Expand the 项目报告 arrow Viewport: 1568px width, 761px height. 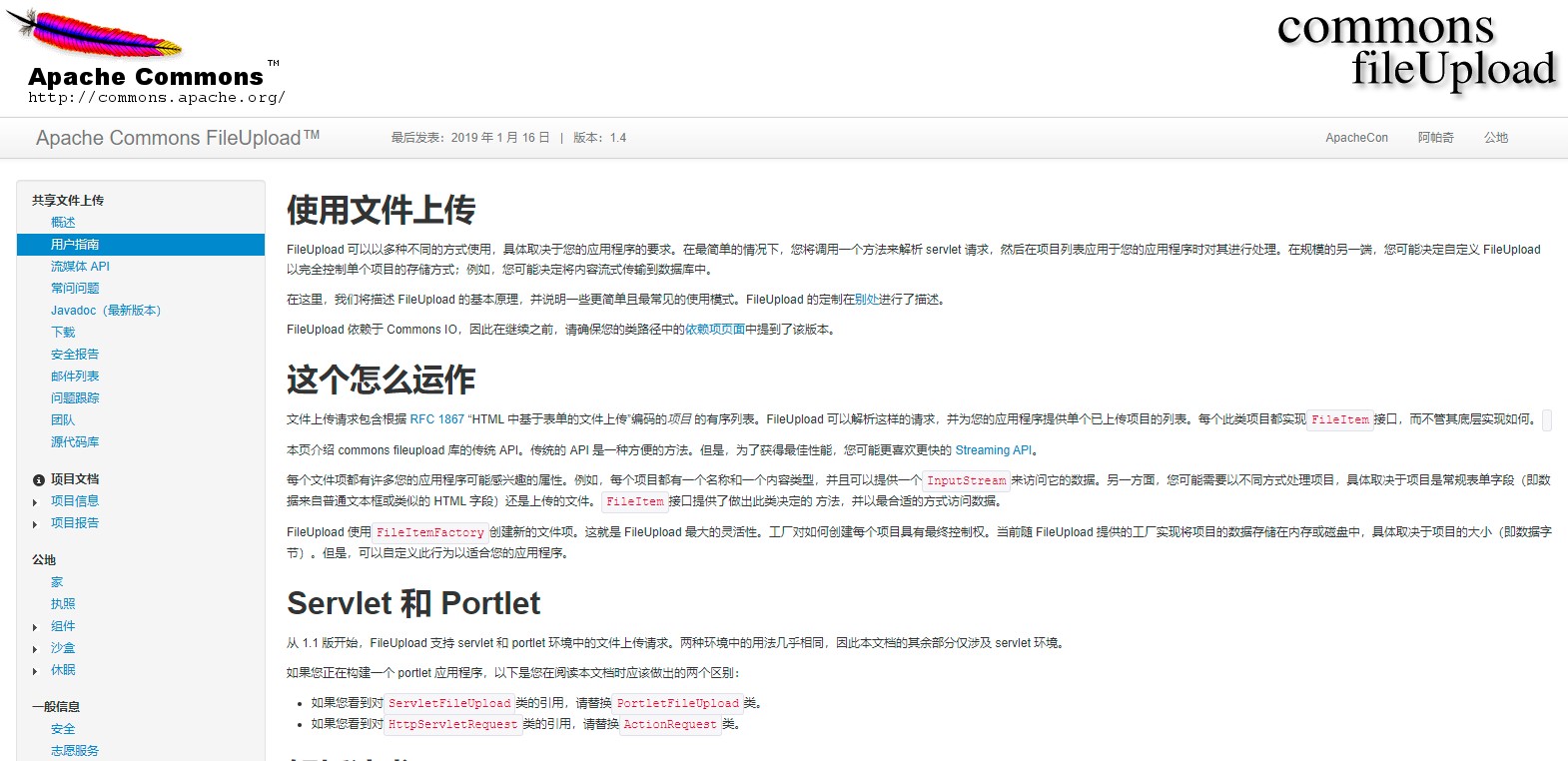click(x=35, y=524)
